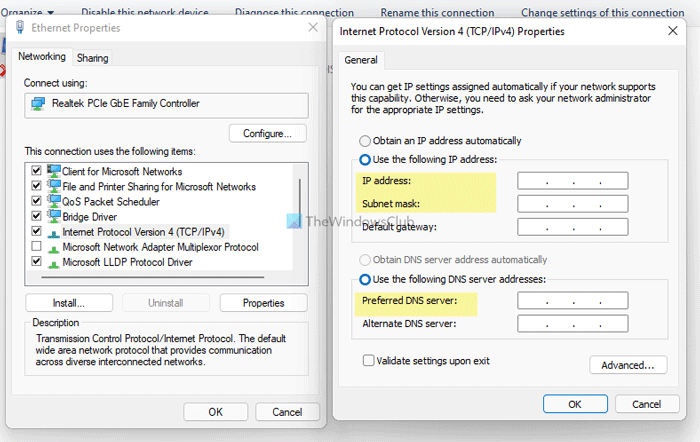Click the Microsoft LLDP Protocol Driver icon

53,261
